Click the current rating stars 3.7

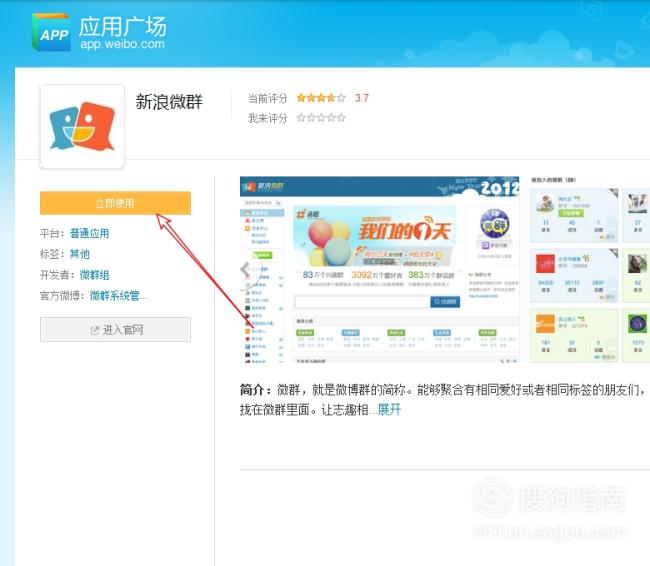[x=321, y=98]
